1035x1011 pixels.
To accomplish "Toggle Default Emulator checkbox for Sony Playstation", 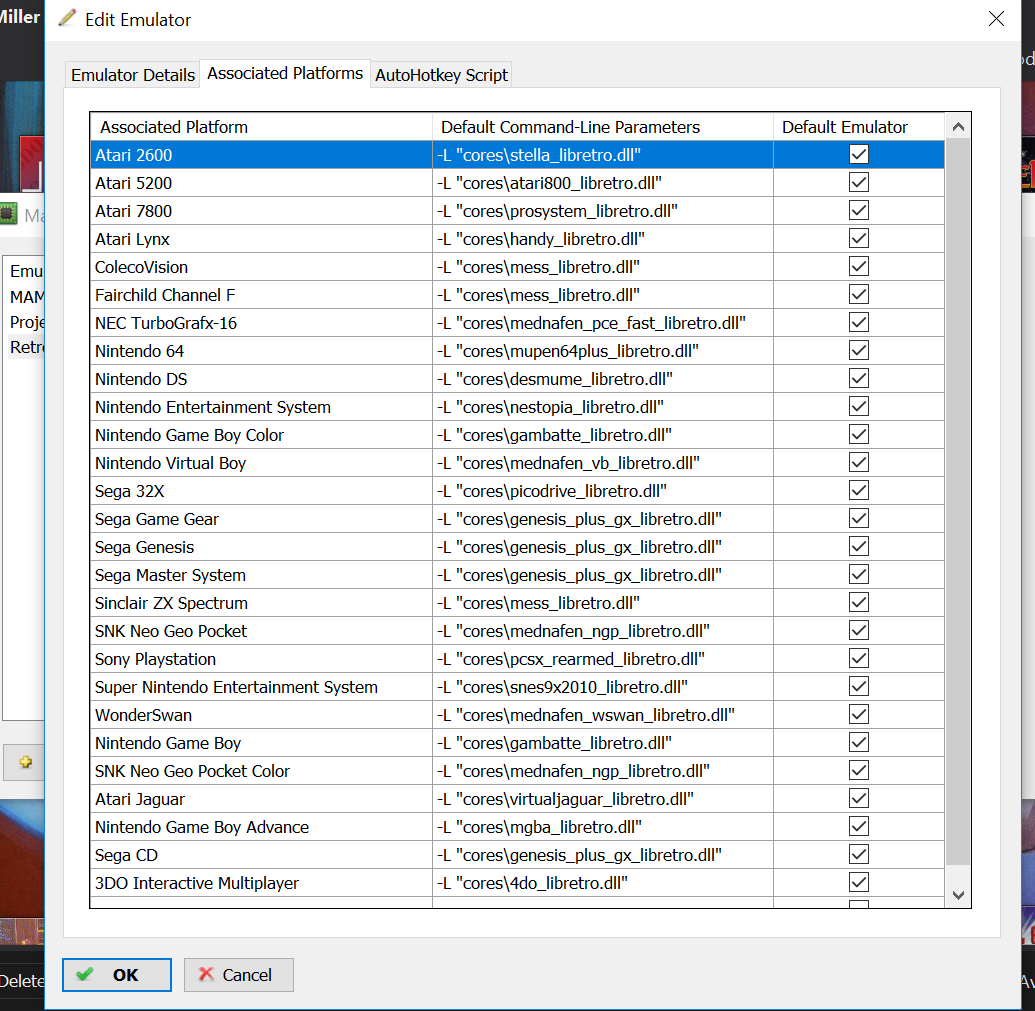I will pos(858,659).
